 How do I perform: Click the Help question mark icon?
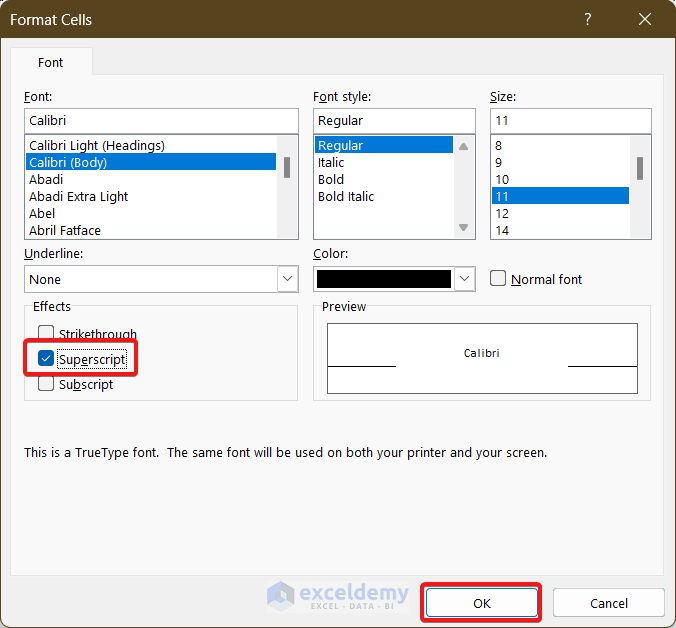point(587,19)
